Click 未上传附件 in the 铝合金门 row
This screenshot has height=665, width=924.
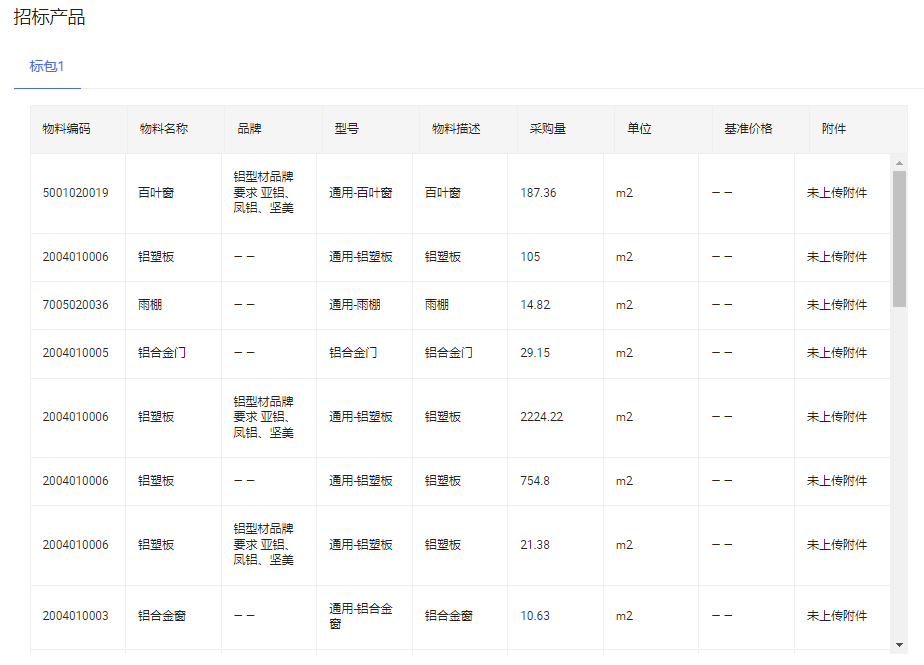coord(837,353)
